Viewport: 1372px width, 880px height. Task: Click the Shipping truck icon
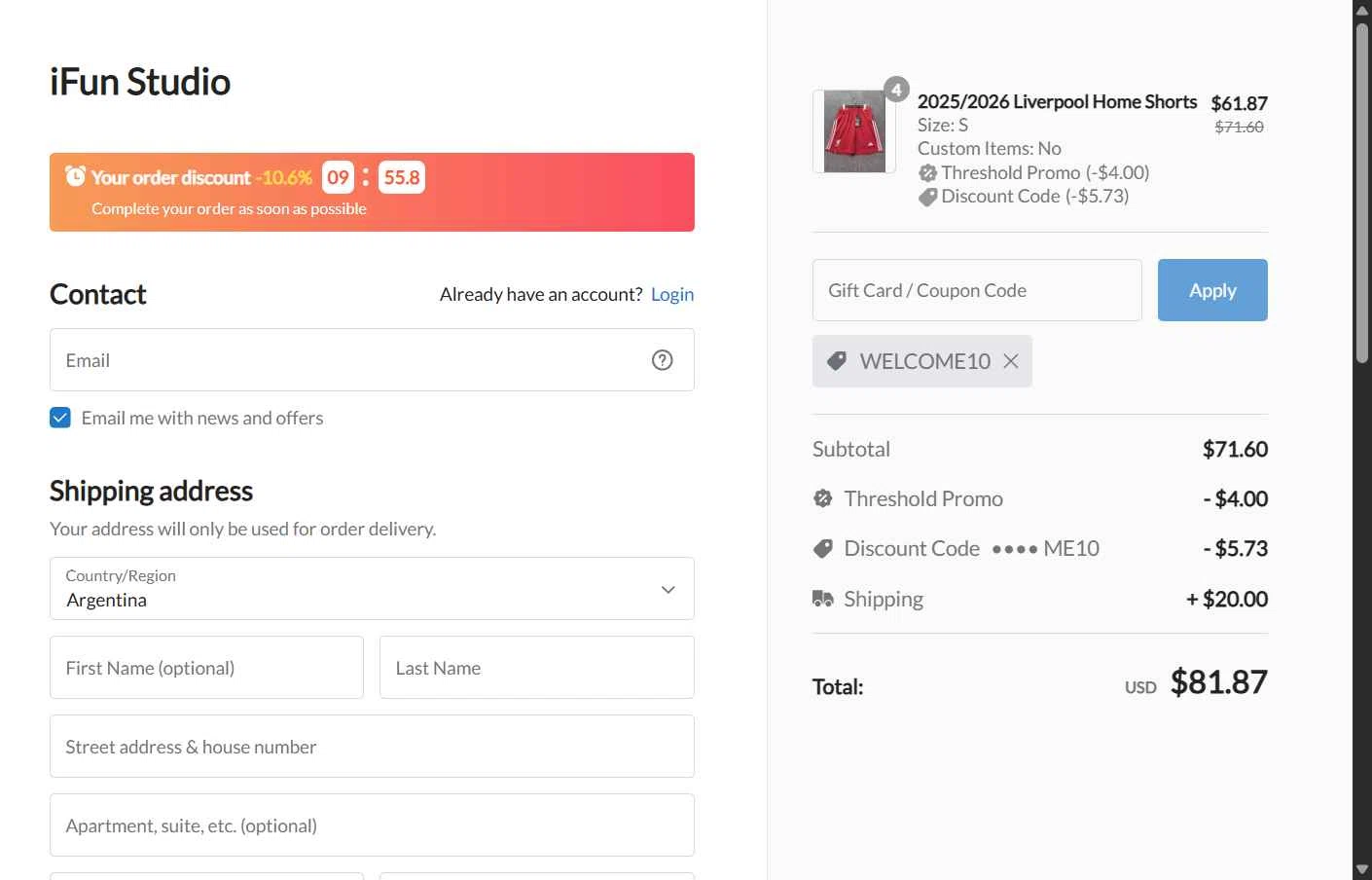[x=823, y=599]
